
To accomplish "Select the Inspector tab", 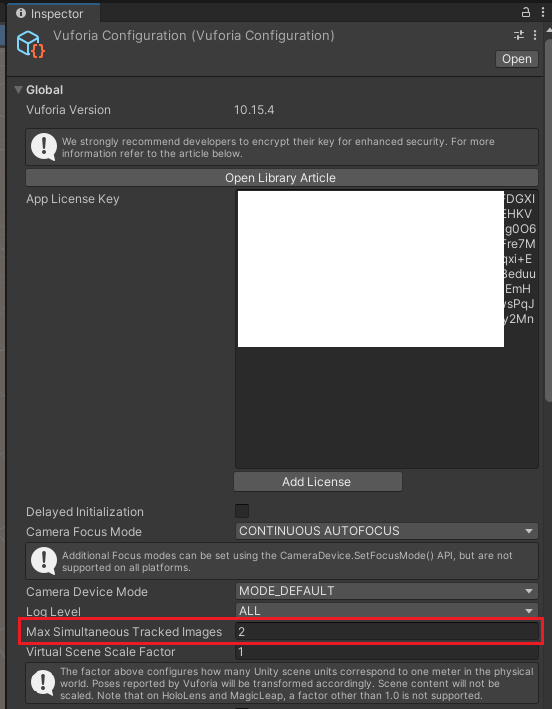I will 52,13.
